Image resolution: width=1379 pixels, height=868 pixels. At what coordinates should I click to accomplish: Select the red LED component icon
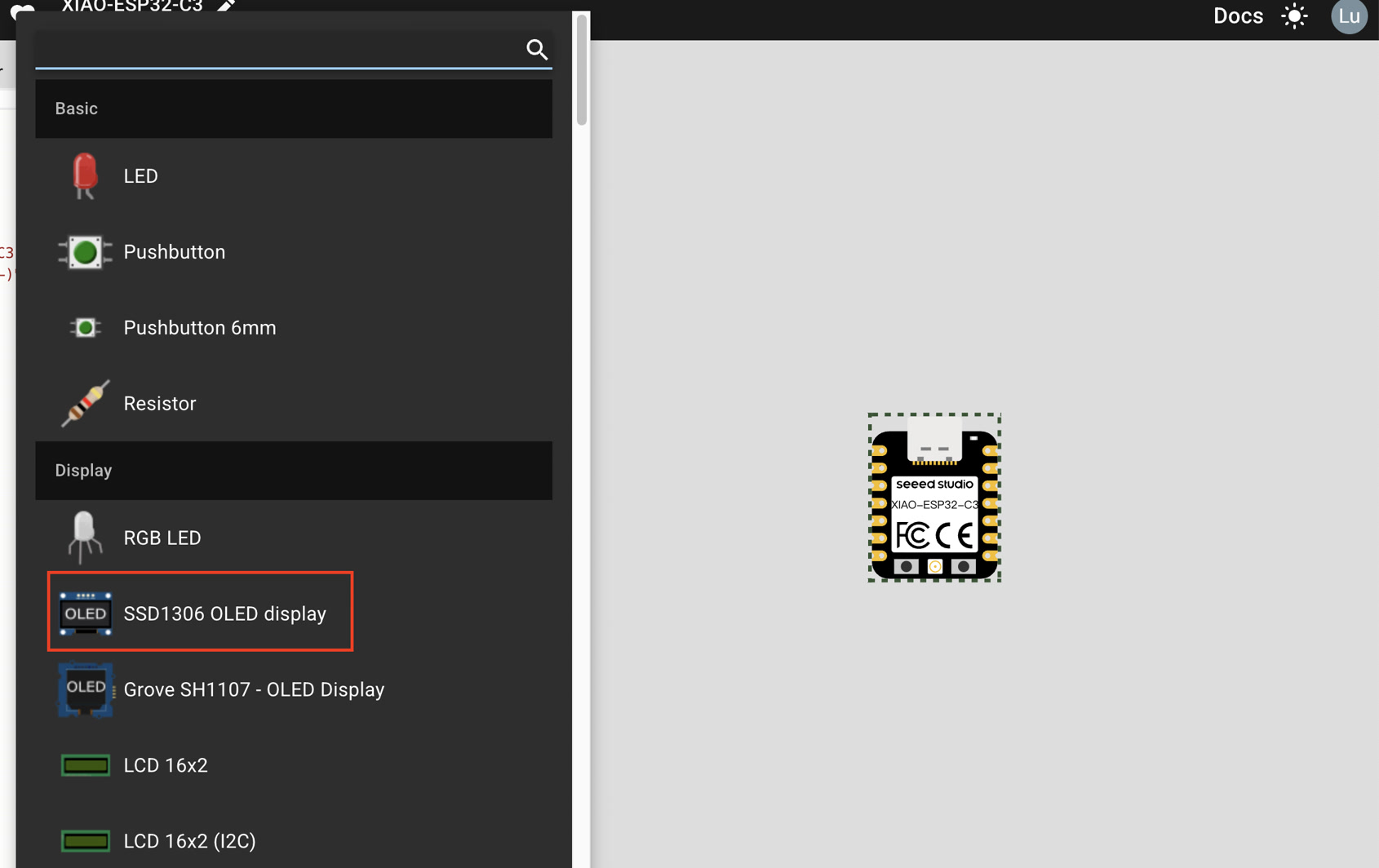pyautogui.click(x=85, y=176)
